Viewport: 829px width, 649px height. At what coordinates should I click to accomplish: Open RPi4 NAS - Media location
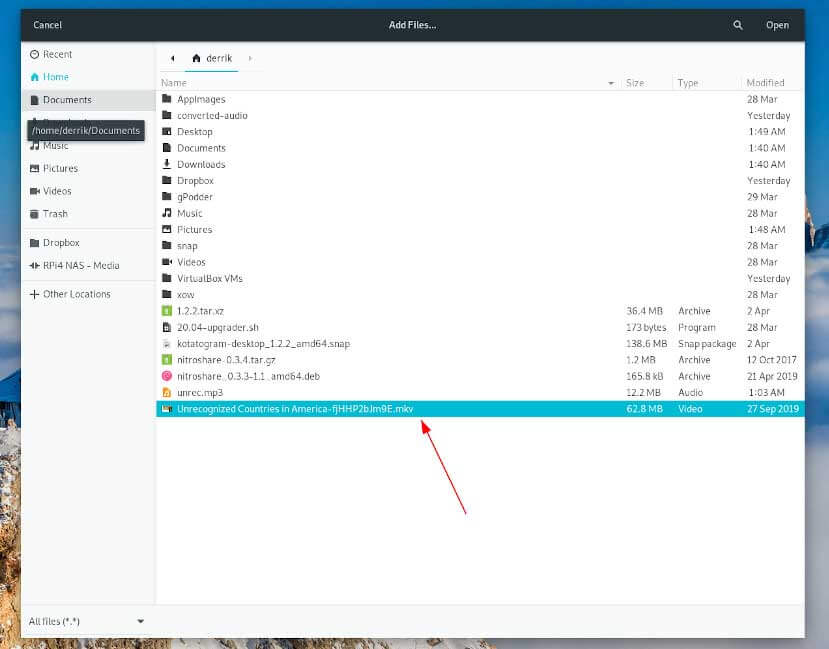click(88, 265)
